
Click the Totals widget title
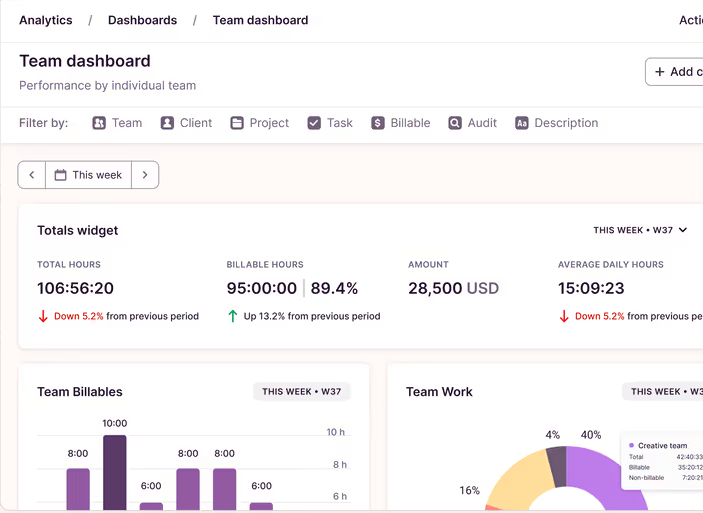click(x=78, y=230)
